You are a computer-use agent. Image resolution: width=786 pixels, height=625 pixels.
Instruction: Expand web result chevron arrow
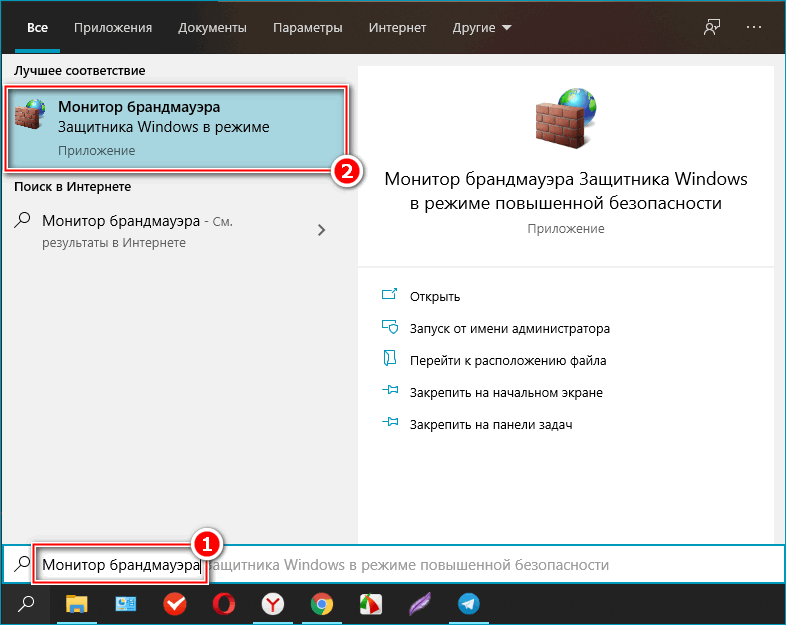click(x=321, y=230)
